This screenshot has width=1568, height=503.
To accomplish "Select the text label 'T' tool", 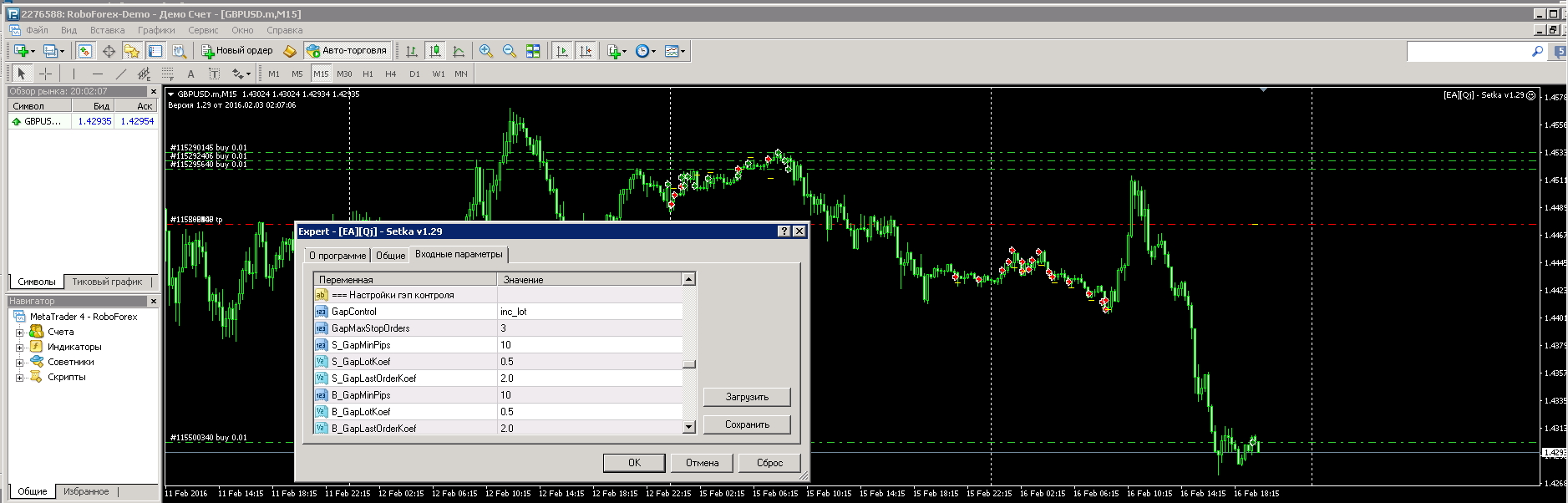I will 214,74.
